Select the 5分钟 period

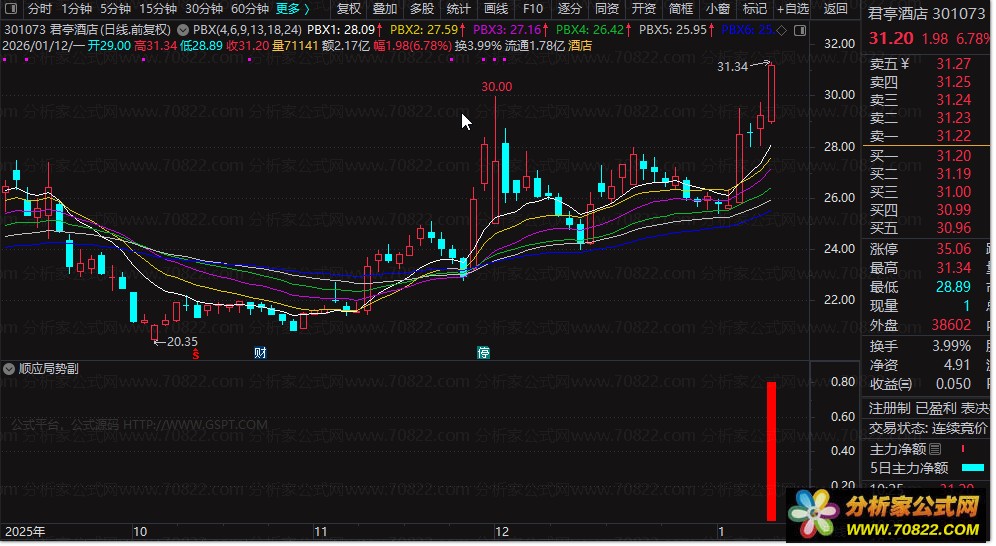tap(115, 9)
